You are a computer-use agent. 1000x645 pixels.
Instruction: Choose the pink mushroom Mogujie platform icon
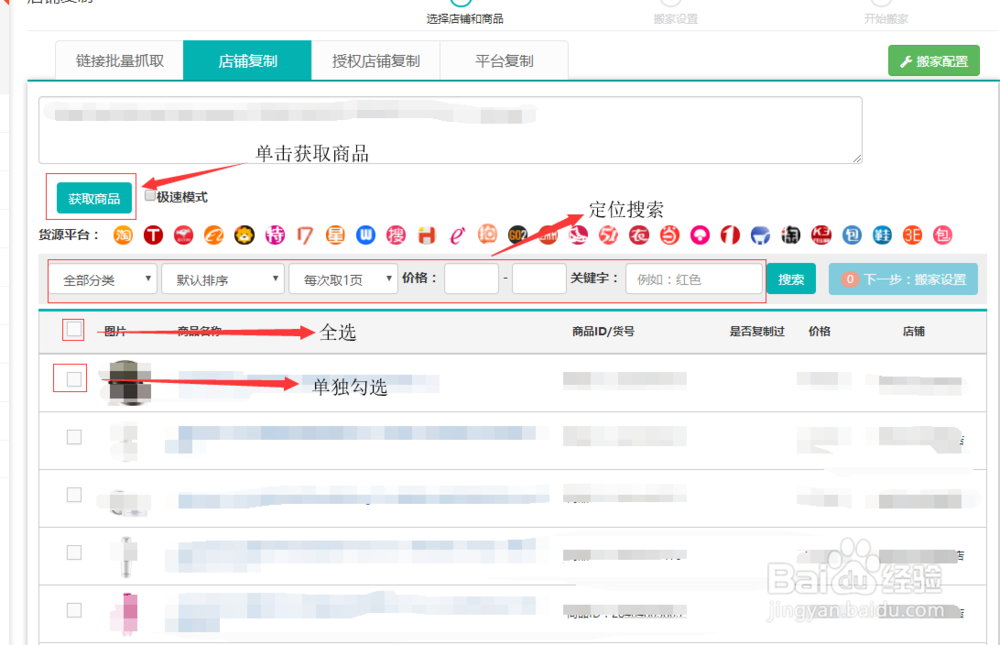700,235
